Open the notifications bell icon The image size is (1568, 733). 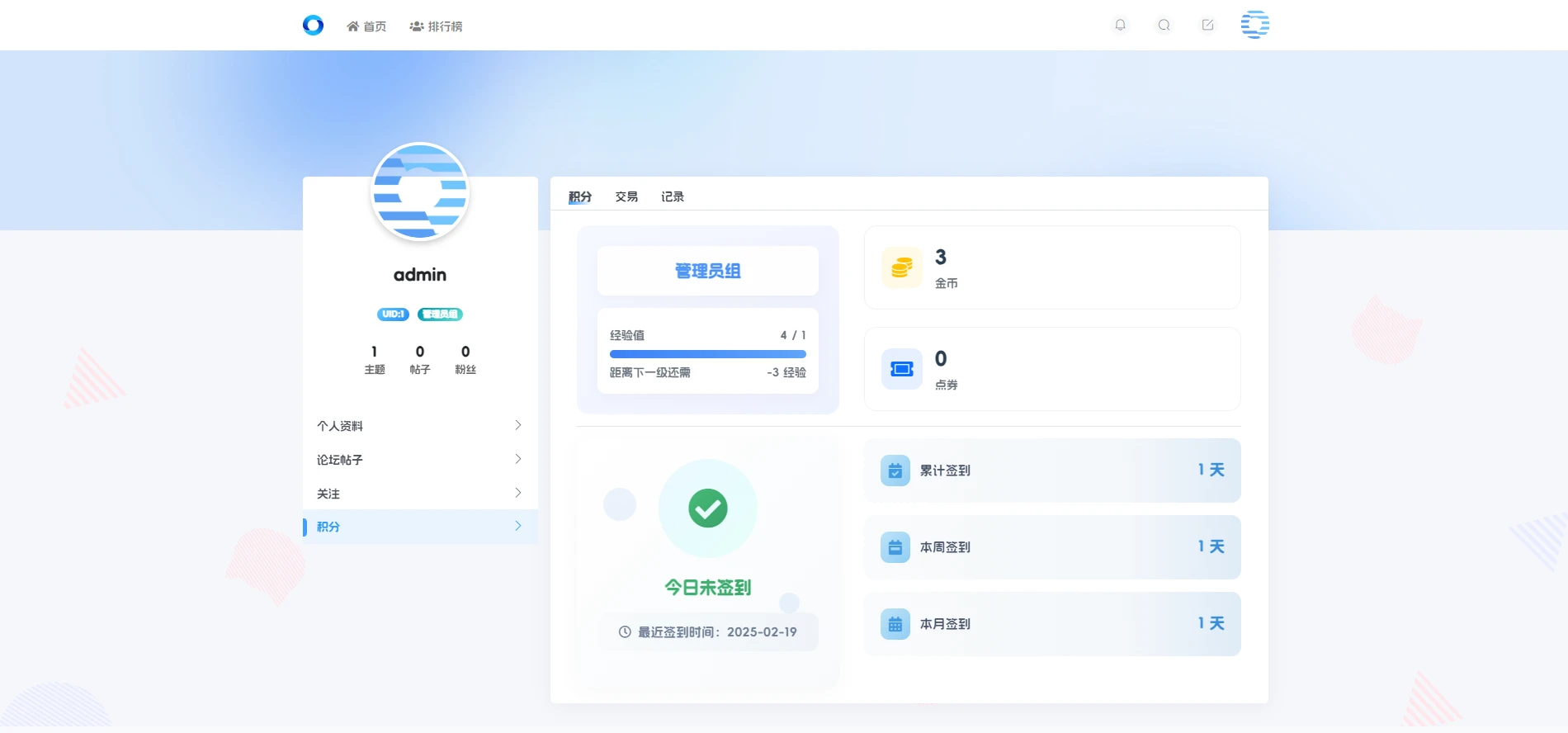(x=1120, y=25)
